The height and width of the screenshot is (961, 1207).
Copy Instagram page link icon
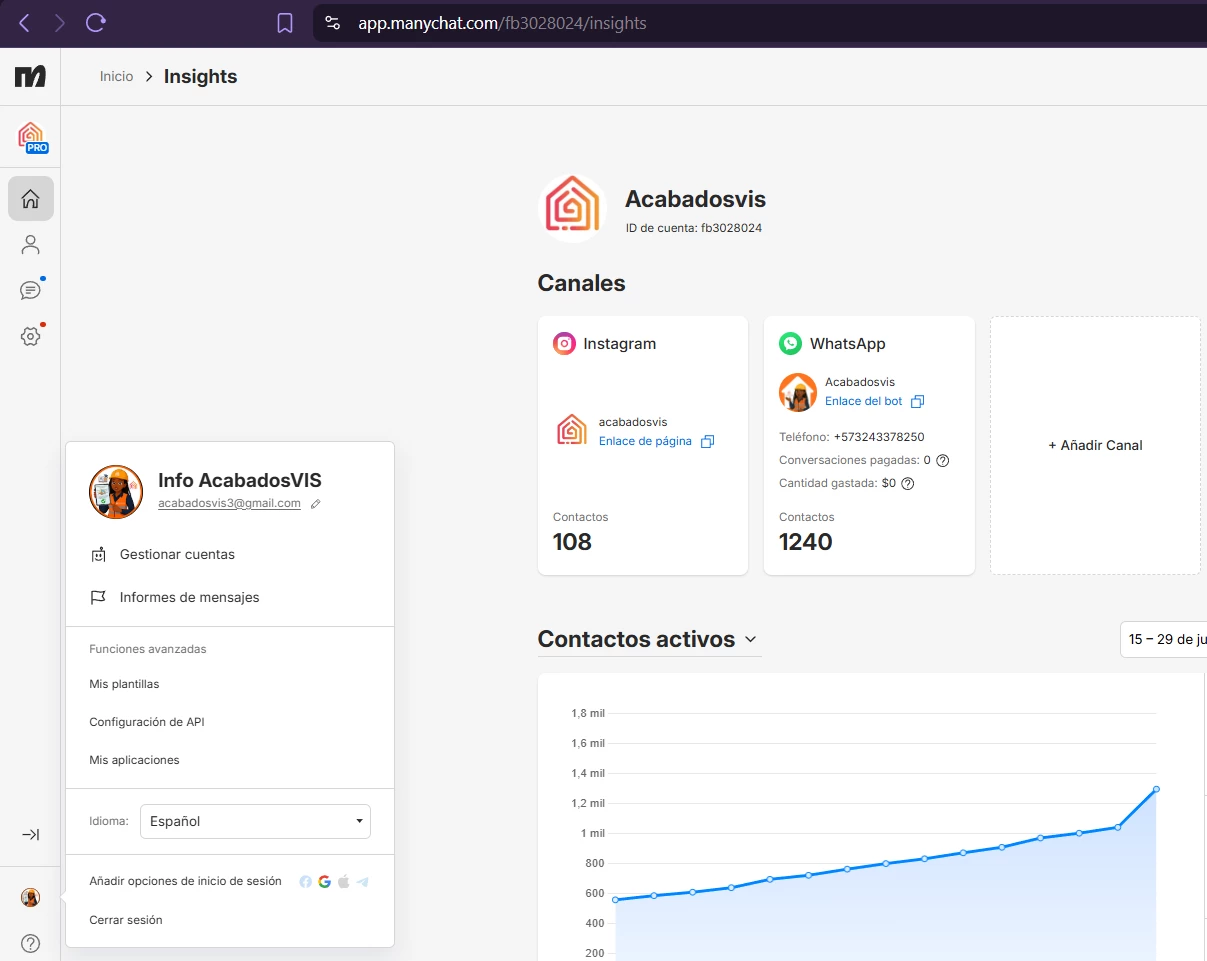[x=707, y=441]
